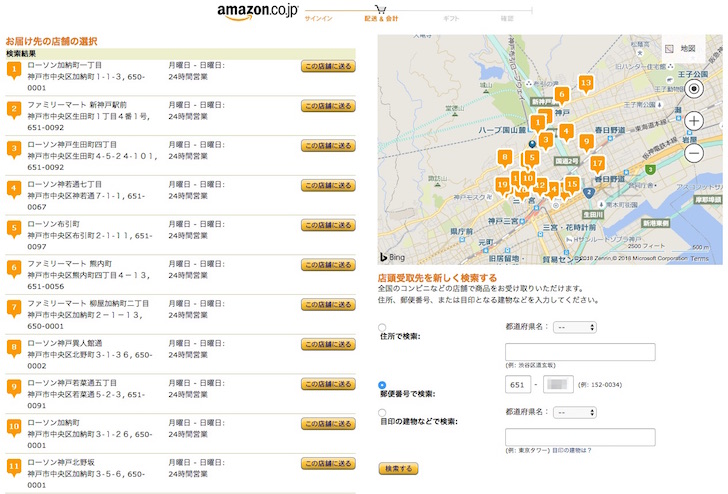Click the Amazon.co.jp logo
The height and width of the screenshot is (494, 728).
click(258, 12)
